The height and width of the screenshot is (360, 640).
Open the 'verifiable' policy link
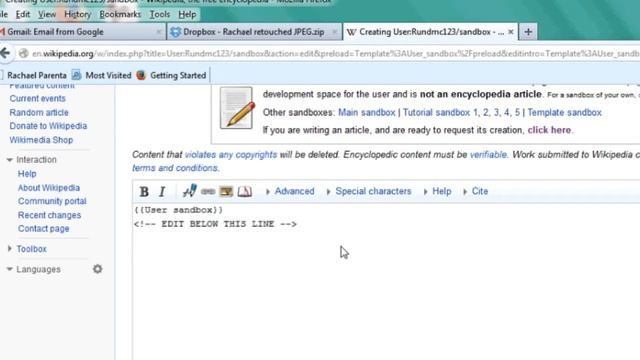click(x=488, y=154)
